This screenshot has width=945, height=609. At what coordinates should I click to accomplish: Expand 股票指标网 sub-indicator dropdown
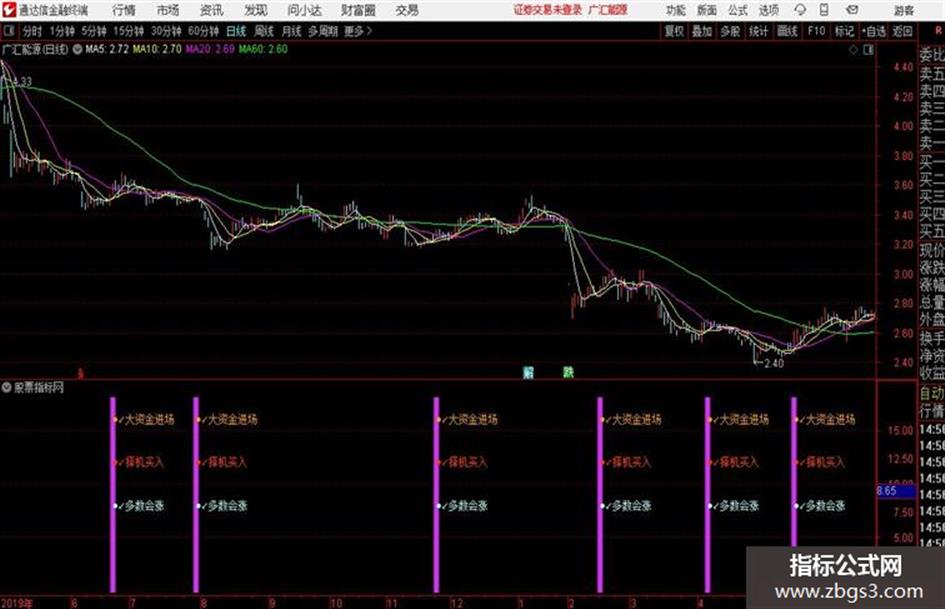6,388
